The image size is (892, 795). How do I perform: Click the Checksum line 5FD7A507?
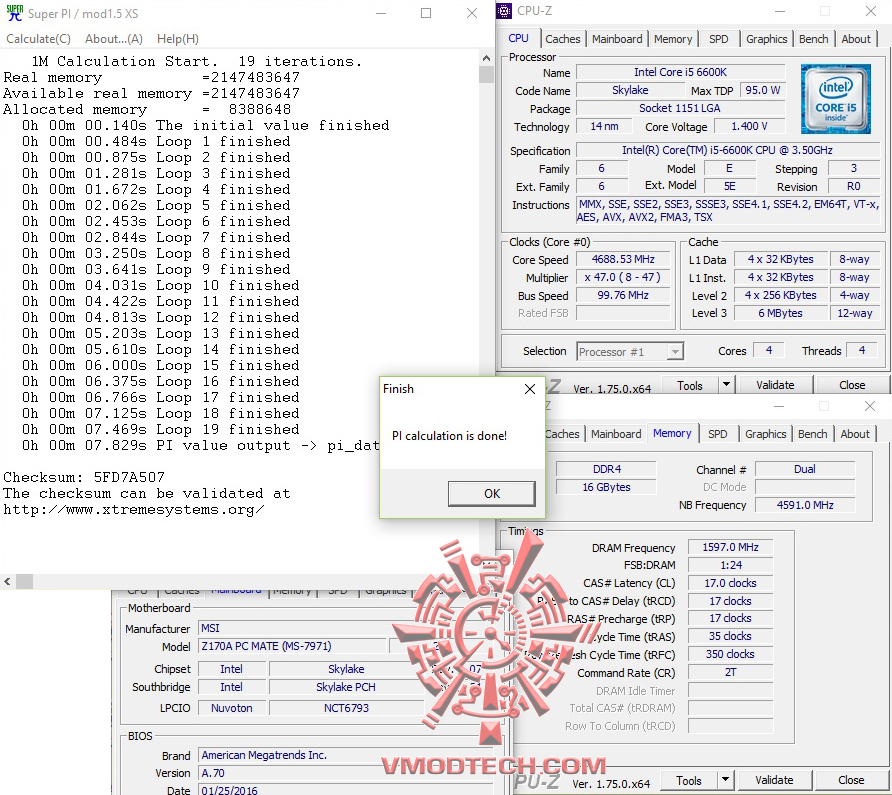(x=84, y=477)
